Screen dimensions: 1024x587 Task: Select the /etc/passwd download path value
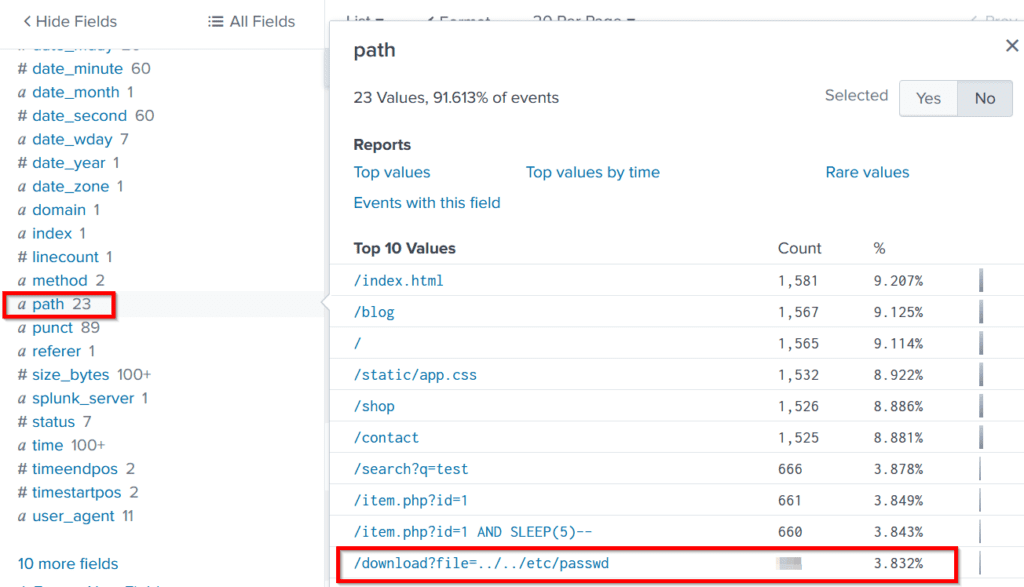tap(481, 564)
